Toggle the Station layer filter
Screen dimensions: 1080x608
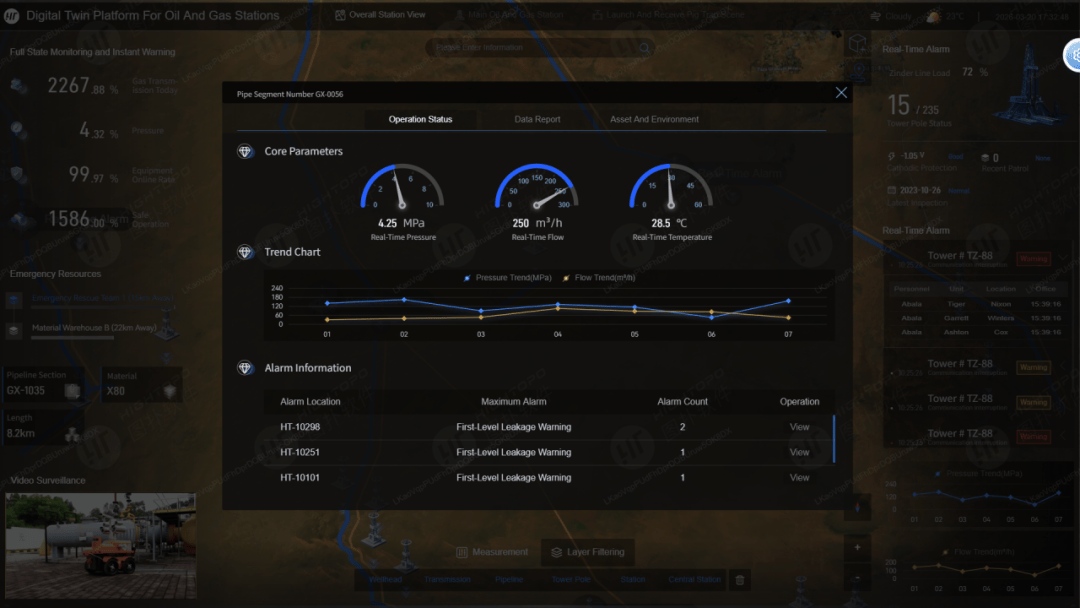(x=633, y=580)
